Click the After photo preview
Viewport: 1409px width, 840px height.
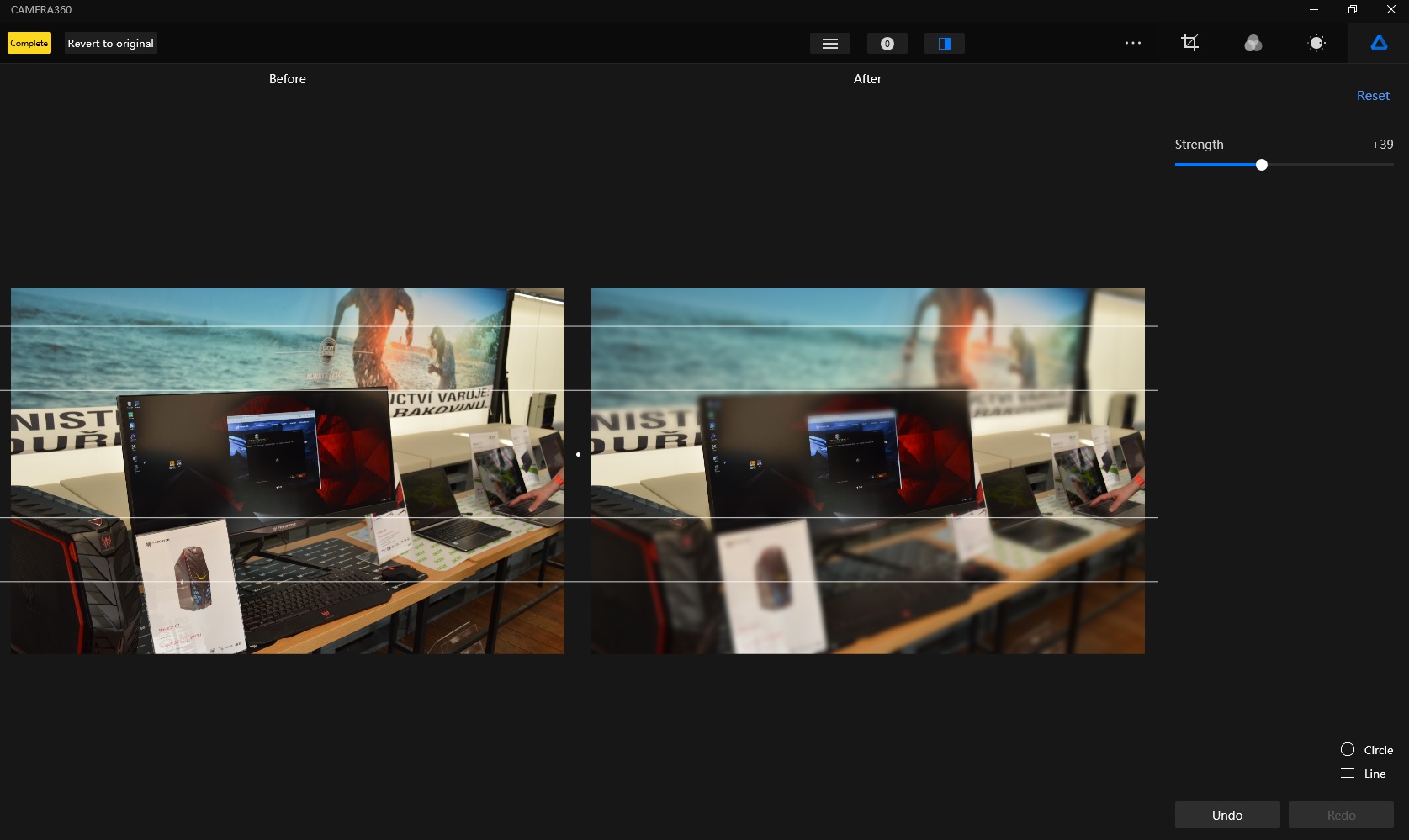coord(868,471)
